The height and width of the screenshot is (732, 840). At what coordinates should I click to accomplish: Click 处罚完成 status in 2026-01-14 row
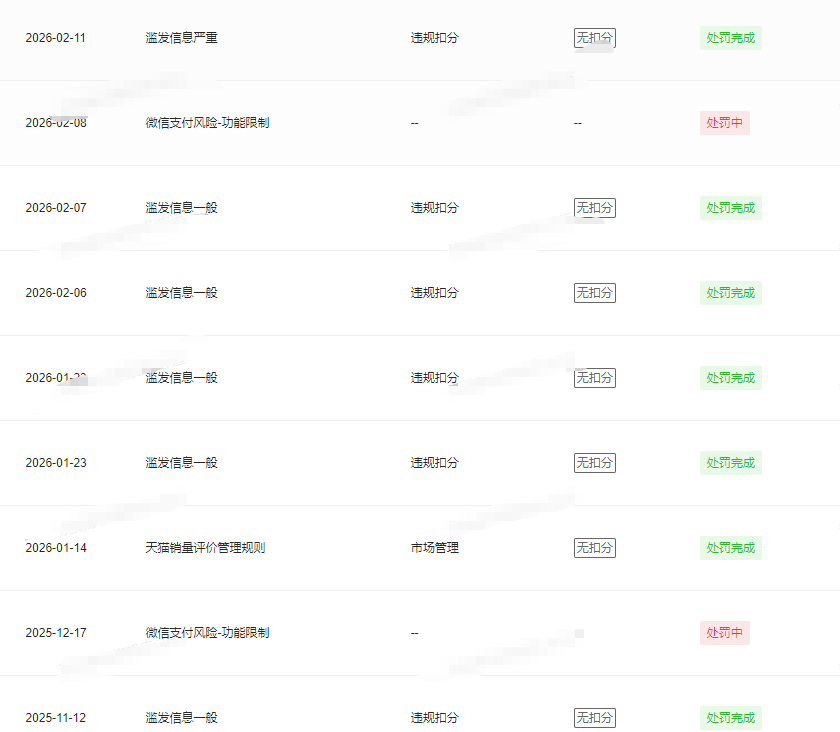pyautogui.click(x=730, y=548)
